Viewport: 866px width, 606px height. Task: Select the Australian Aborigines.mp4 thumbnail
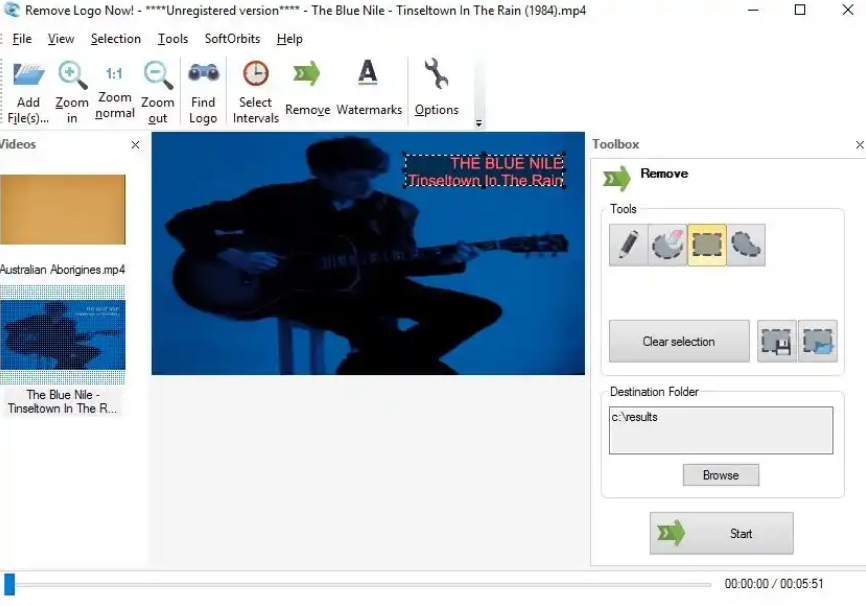63,210
